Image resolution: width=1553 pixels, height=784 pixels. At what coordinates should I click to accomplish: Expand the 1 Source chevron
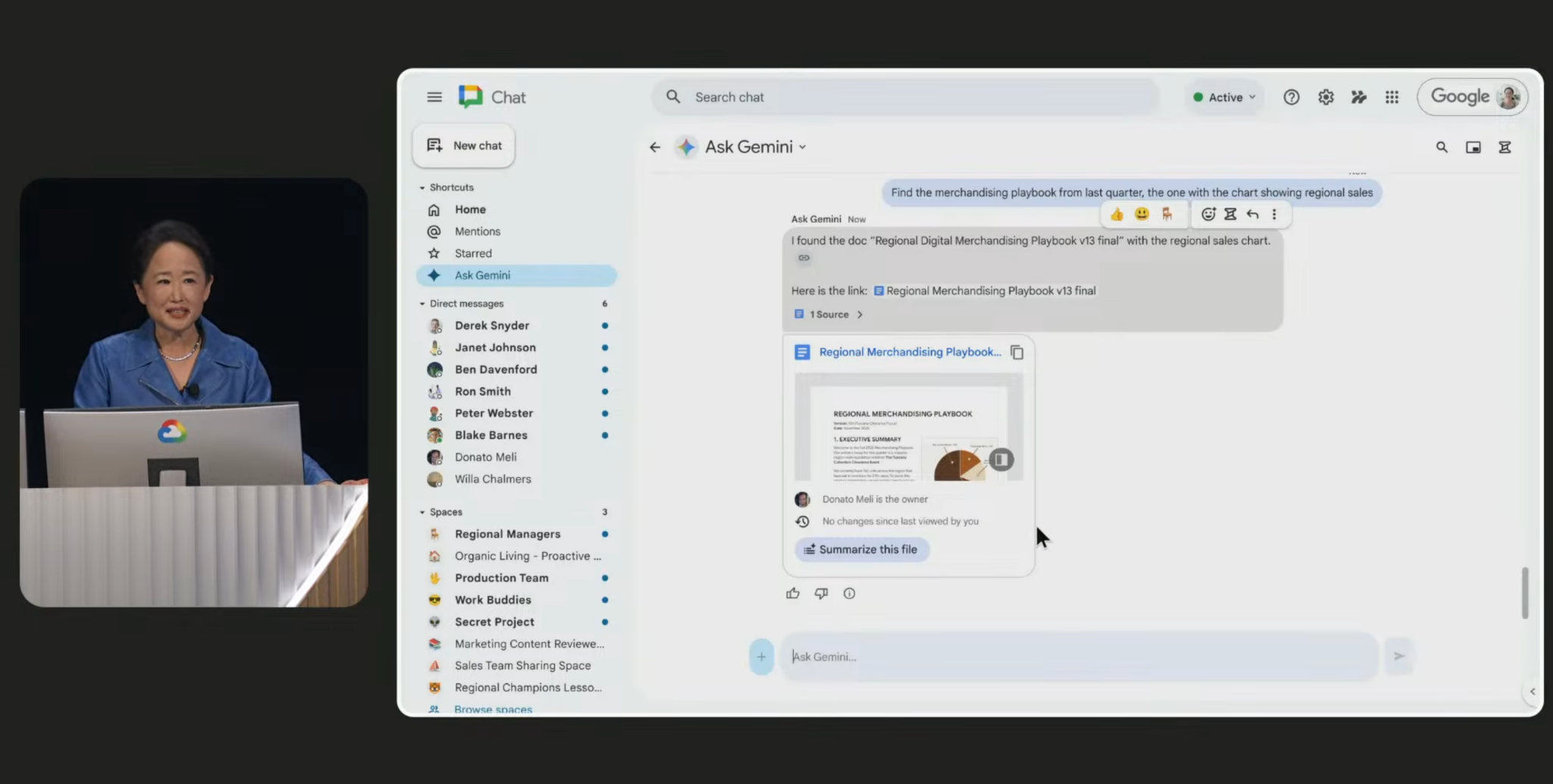(859, 315)
